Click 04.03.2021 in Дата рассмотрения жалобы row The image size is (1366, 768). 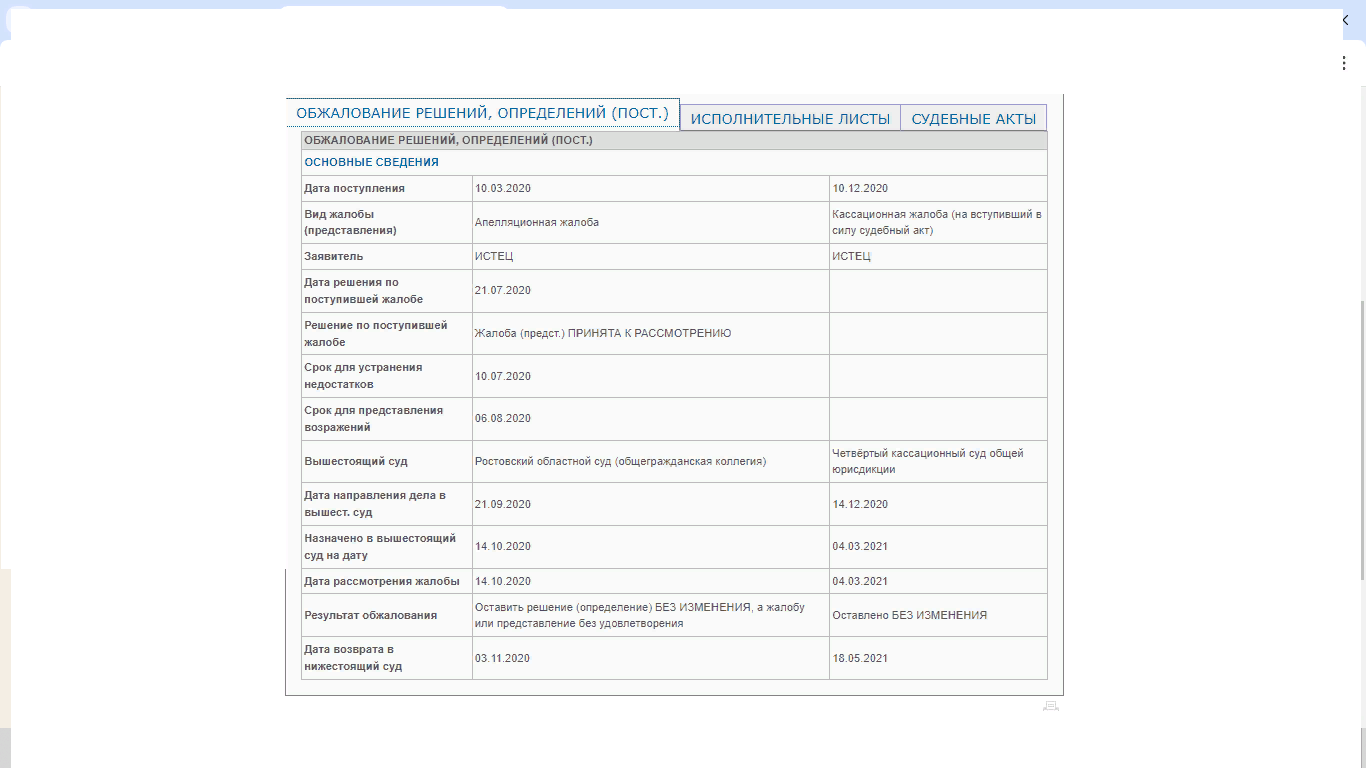(860, 581)
